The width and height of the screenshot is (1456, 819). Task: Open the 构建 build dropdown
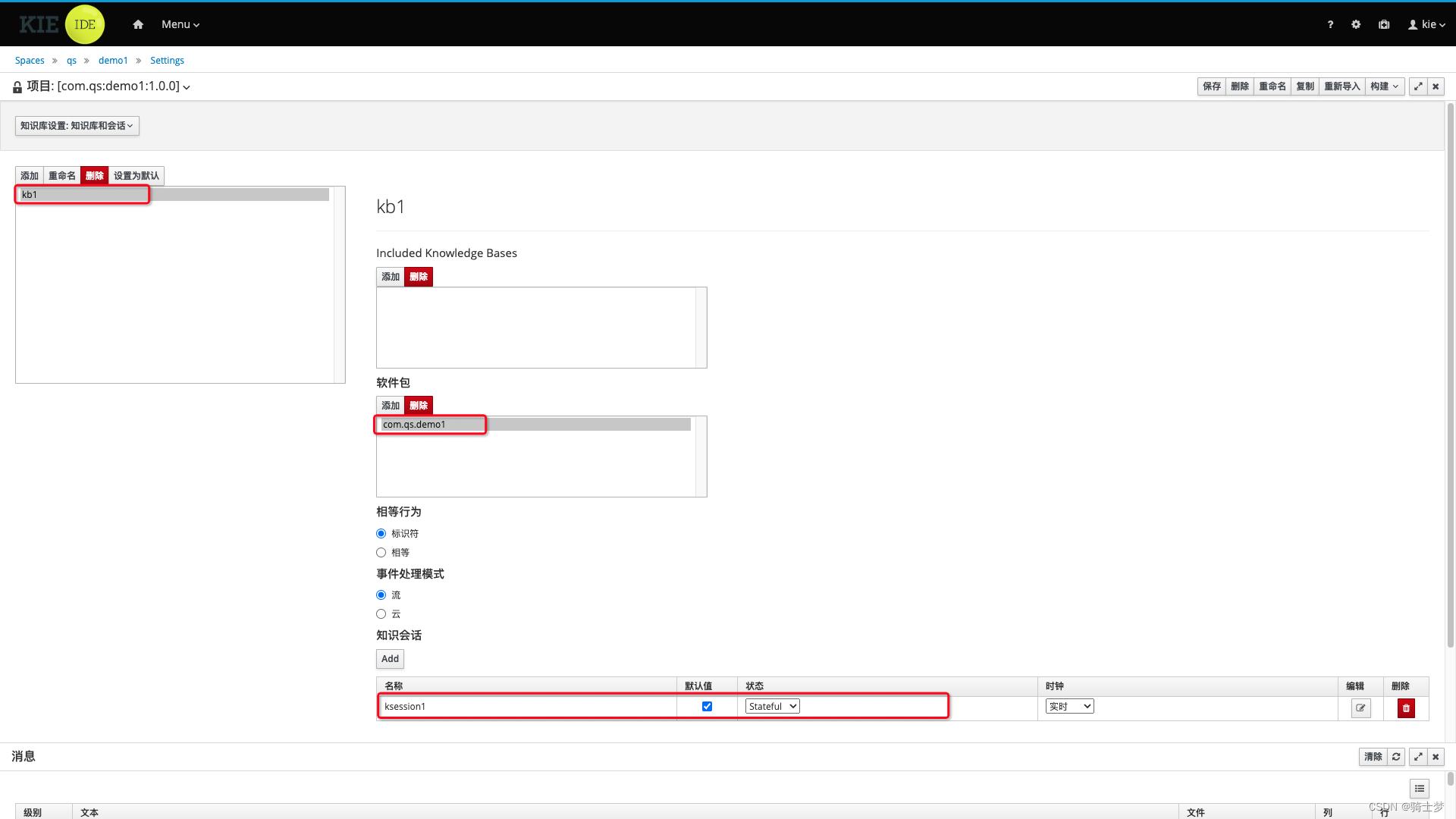pyautogui.click(x=1385, y=86)
